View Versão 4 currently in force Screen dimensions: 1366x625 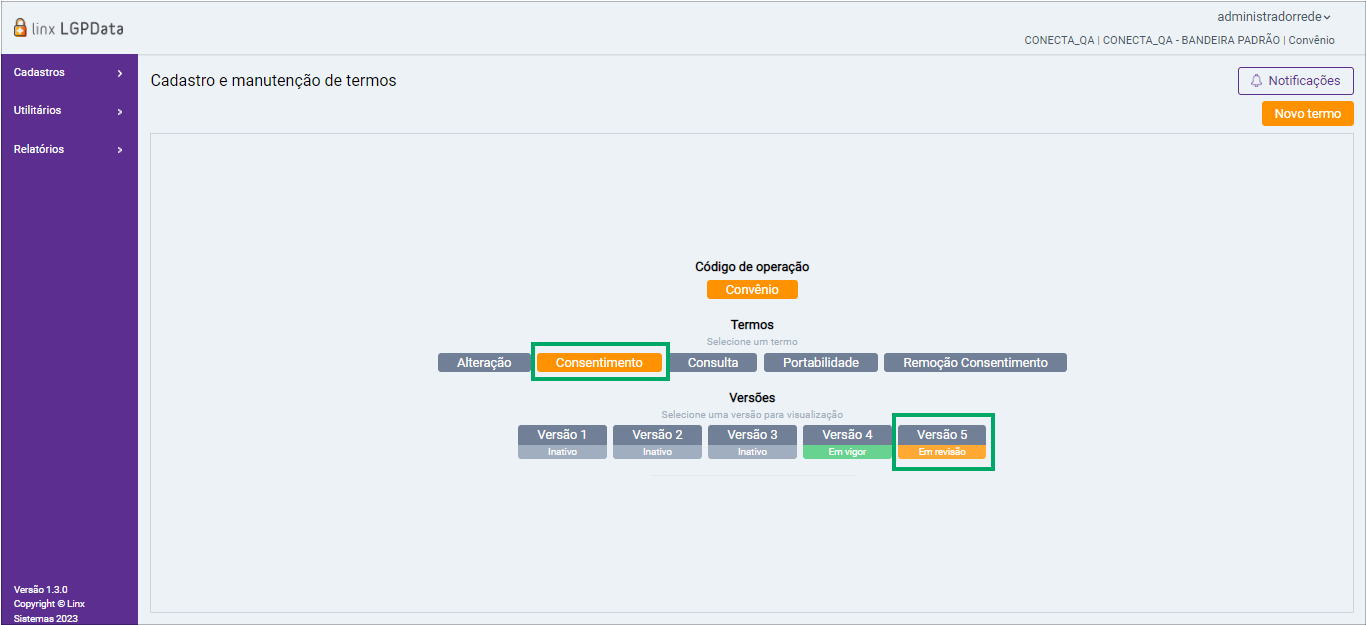(x=847, y=435)
